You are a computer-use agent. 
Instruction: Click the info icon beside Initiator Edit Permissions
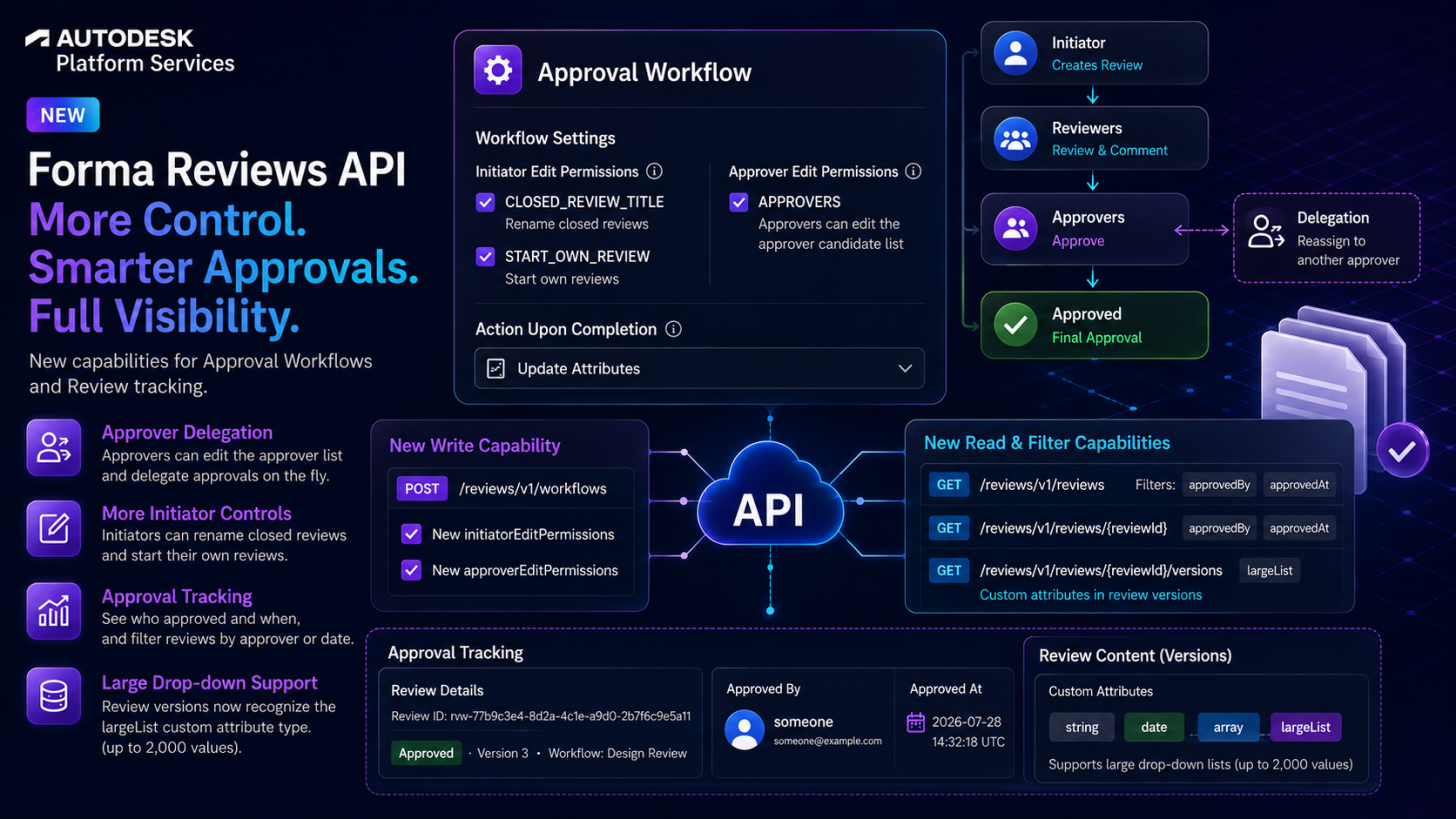[x=655, y=171]
